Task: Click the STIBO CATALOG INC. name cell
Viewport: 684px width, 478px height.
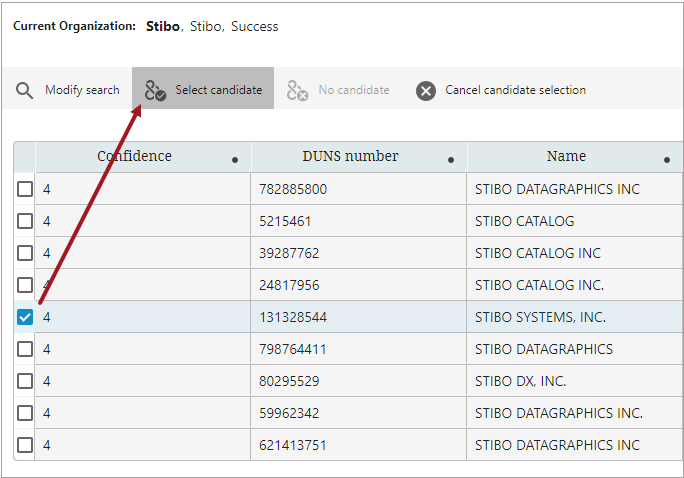Action: (x=539, y=285)
